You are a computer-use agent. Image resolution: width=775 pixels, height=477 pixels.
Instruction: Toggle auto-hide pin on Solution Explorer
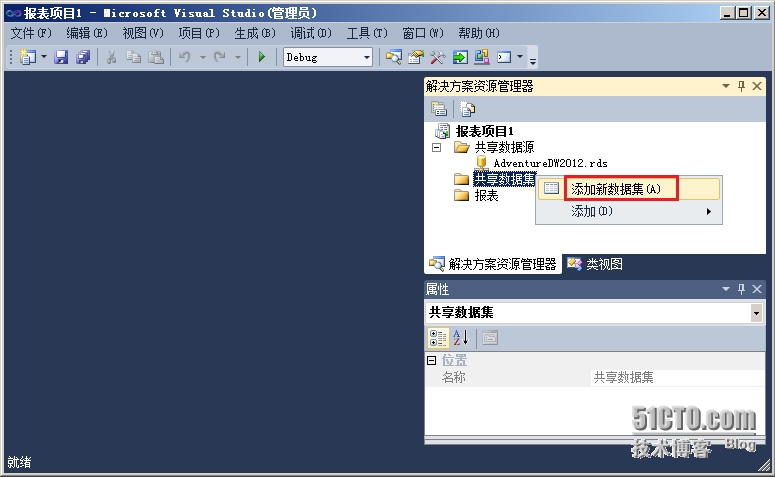741,86
